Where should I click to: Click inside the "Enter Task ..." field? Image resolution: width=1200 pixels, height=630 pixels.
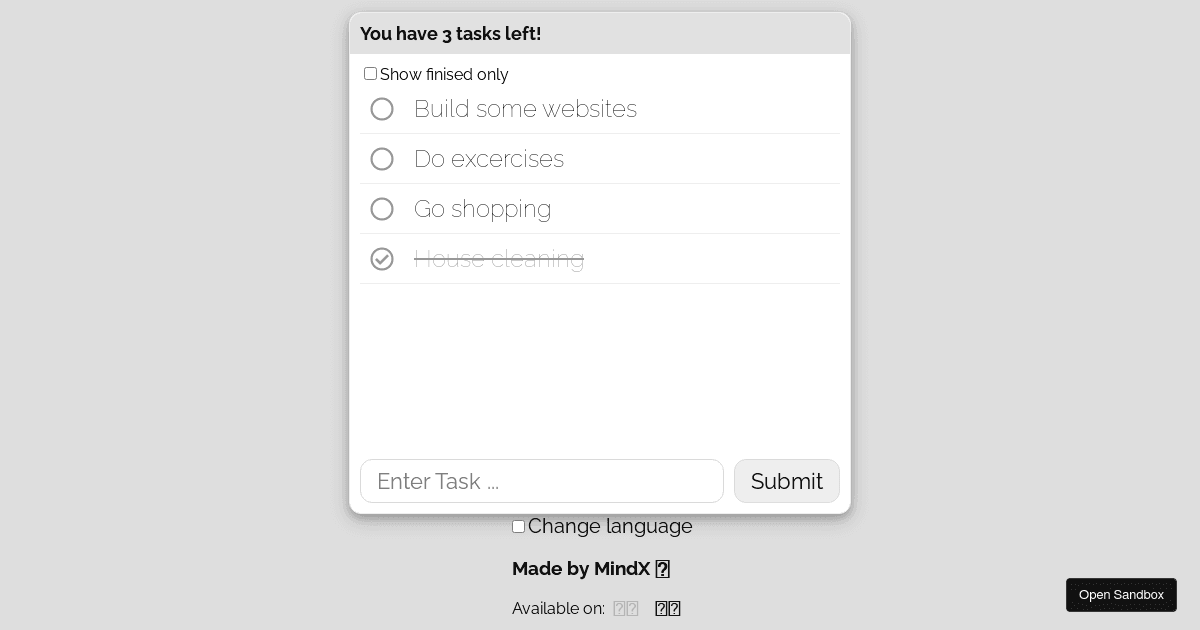[542, 481]
